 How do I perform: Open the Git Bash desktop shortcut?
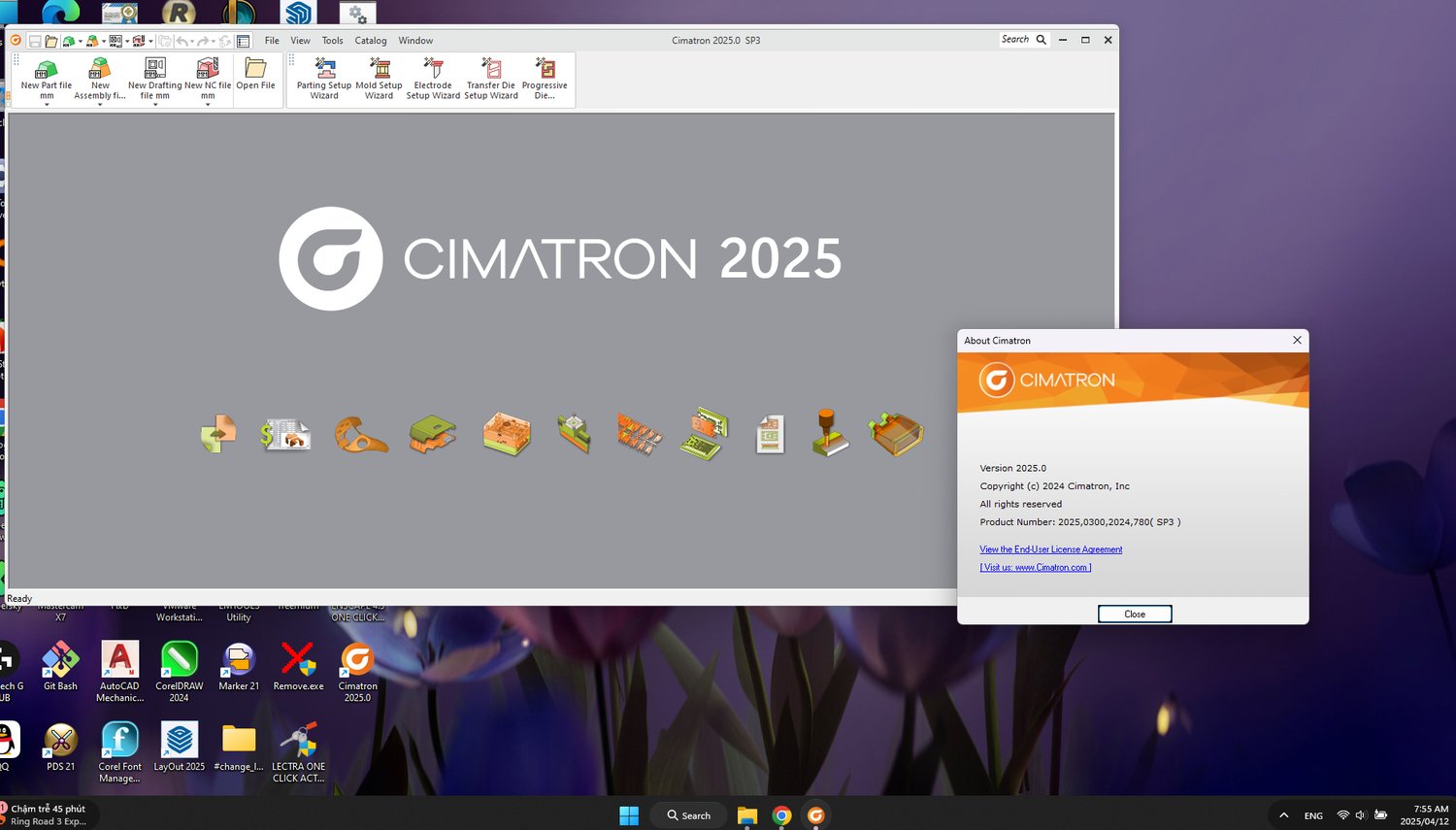(x=60, y=667)
